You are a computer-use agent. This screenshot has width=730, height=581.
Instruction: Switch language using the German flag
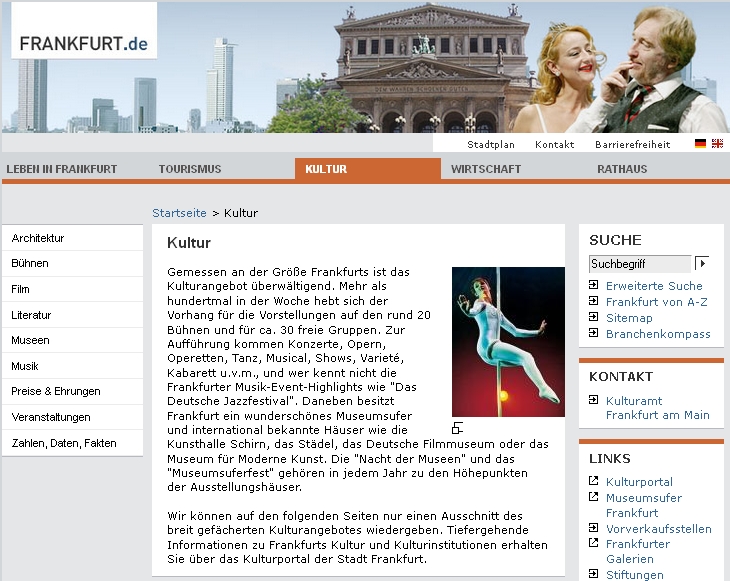[x=700, y=144]
